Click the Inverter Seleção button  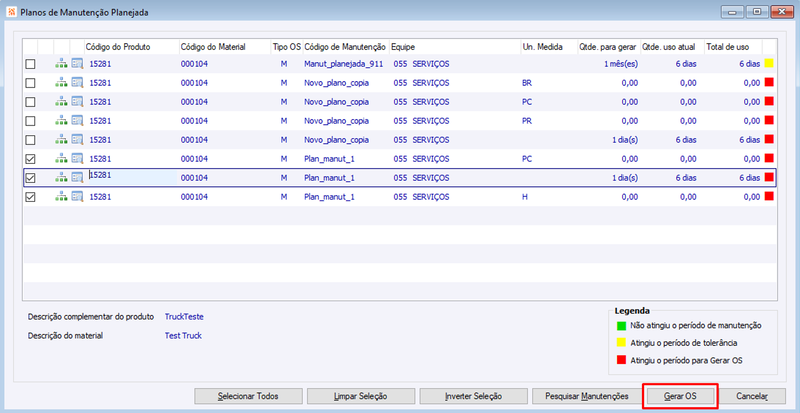pyautogui.click(x=473, y=396)
